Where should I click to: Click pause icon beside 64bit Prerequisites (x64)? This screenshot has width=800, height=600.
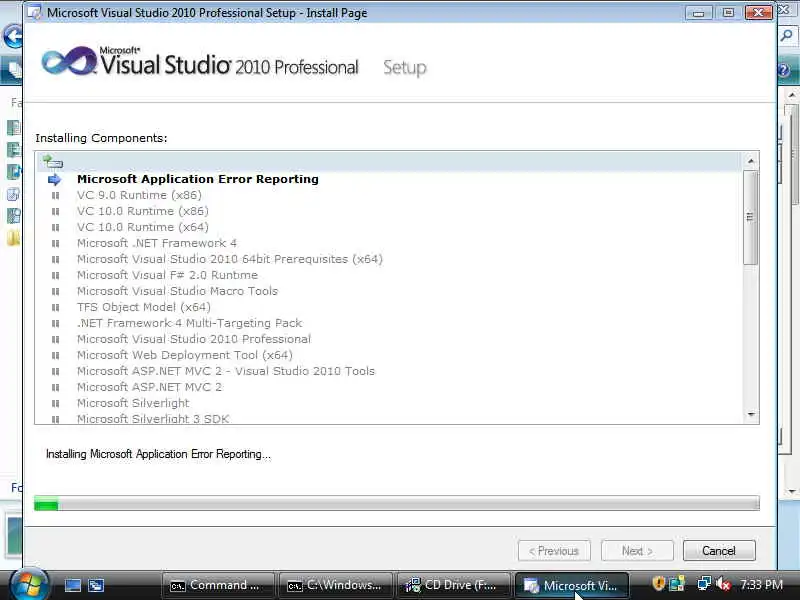point(56,259)
